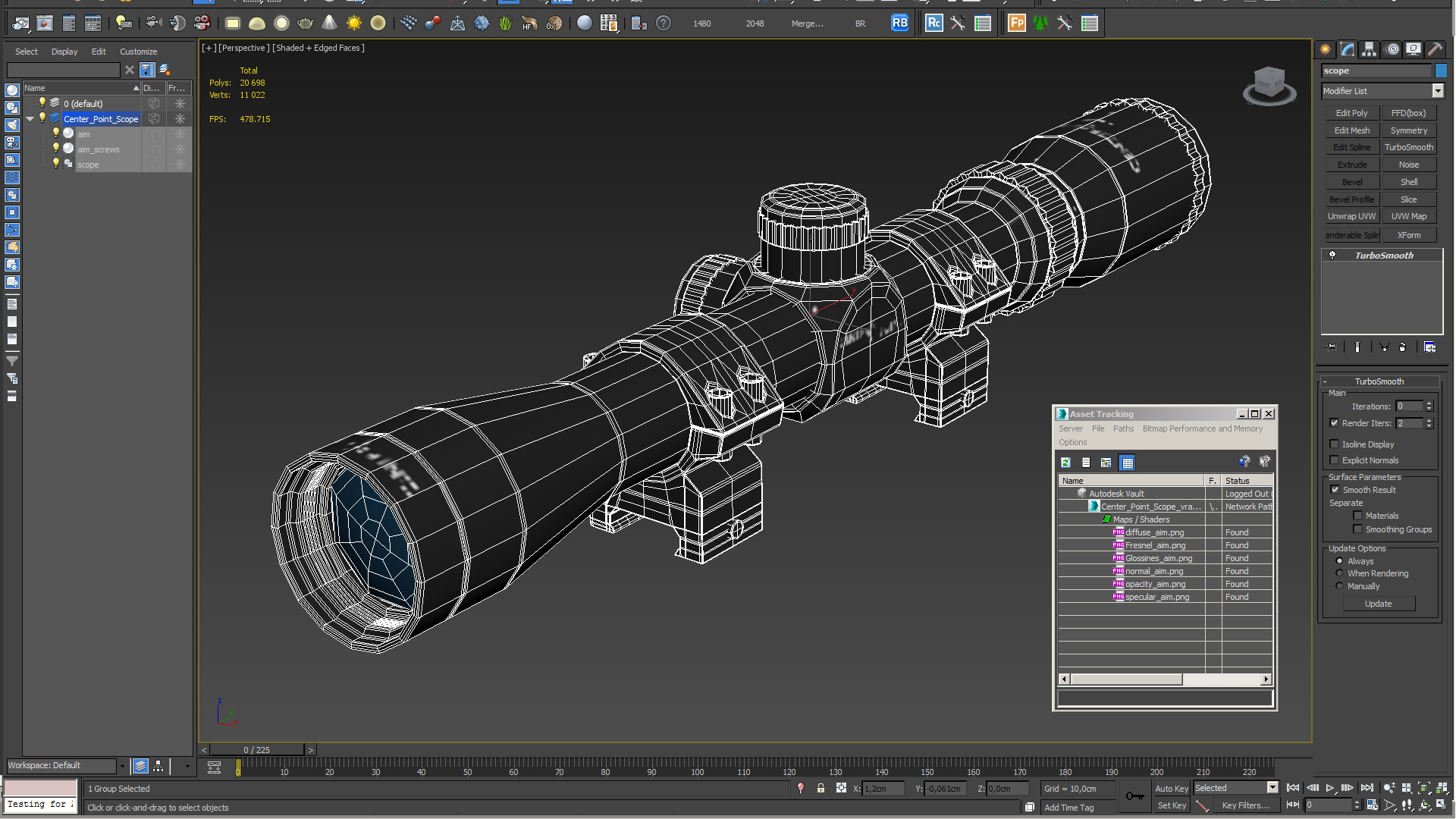Collapse the TurboSmooth rollout header

(x=1379, y=381)
